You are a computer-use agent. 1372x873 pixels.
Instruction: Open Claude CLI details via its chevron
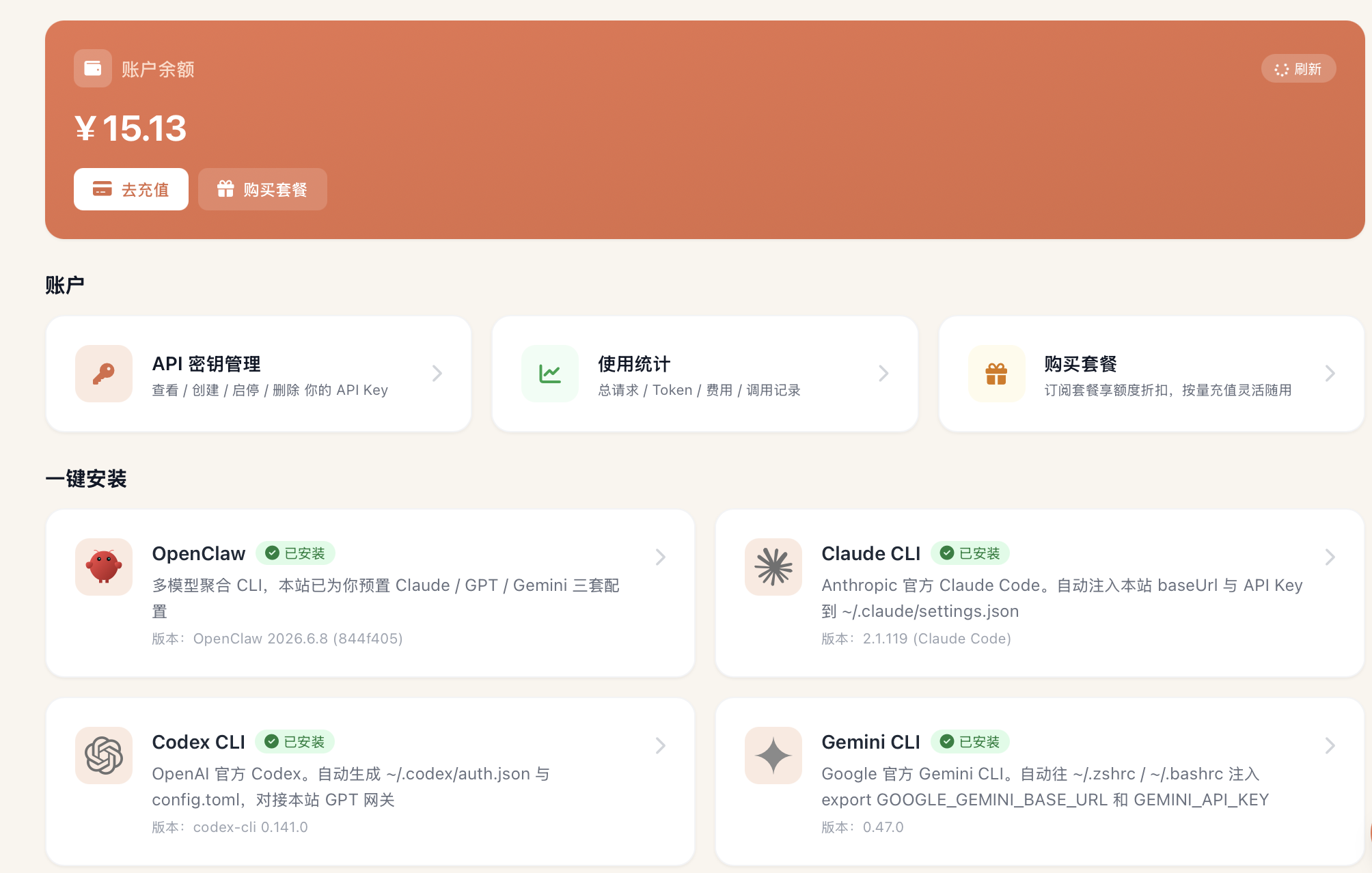(1330, 557)
